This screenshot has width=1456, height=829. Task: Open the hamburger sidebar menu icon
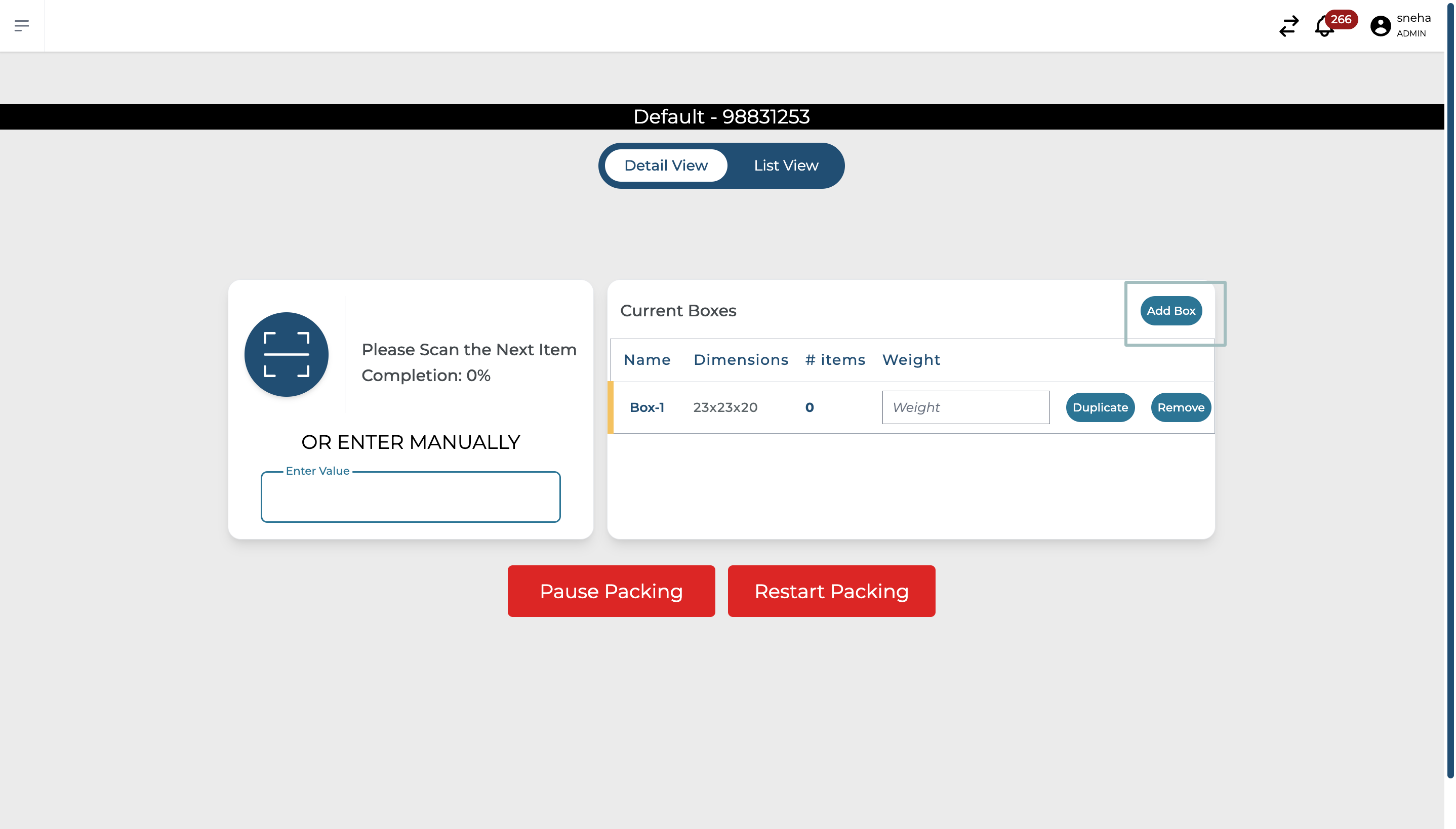tap(22, 26)
